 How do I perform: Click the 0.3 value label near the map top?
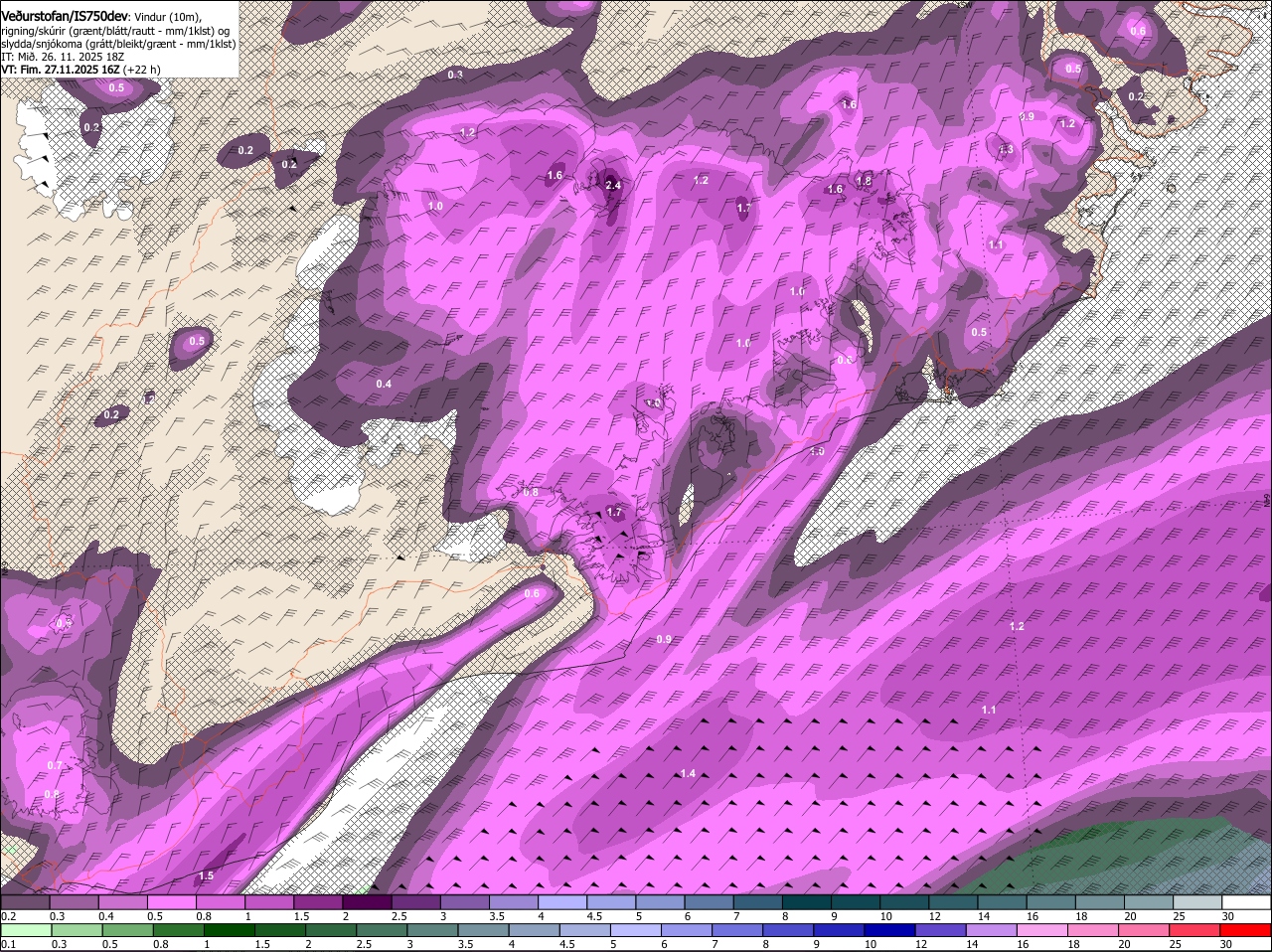pos(455,76)
